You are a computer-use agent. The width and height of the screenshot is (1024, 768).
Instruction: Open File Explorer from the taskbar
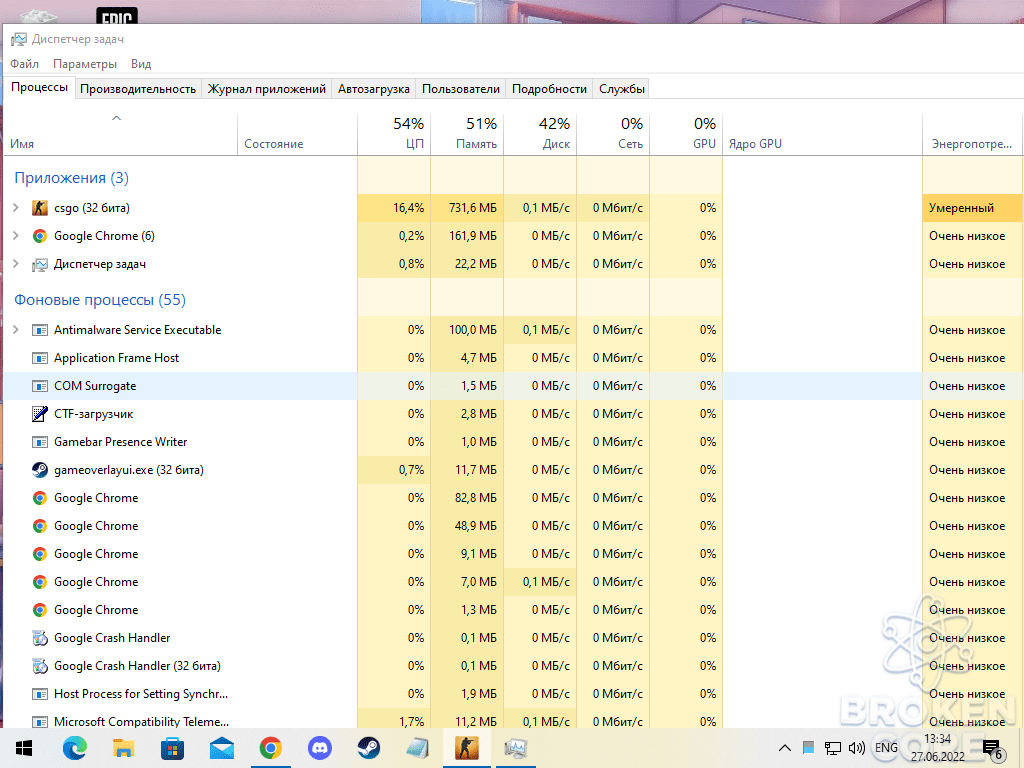123,748
